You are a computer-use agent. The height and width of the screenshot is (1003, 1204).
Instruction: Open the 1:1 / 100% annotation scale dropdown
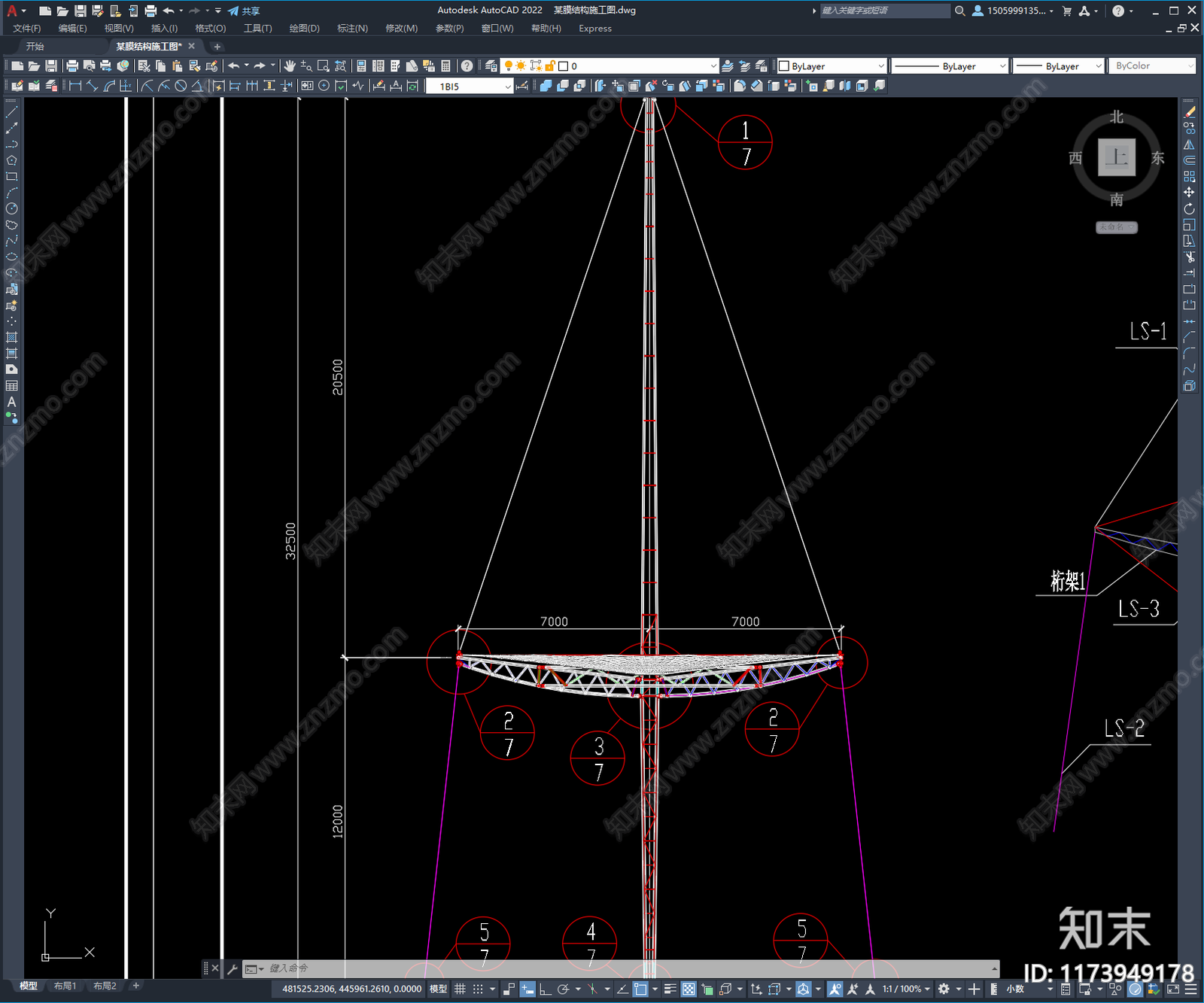(x=906, y=989)
